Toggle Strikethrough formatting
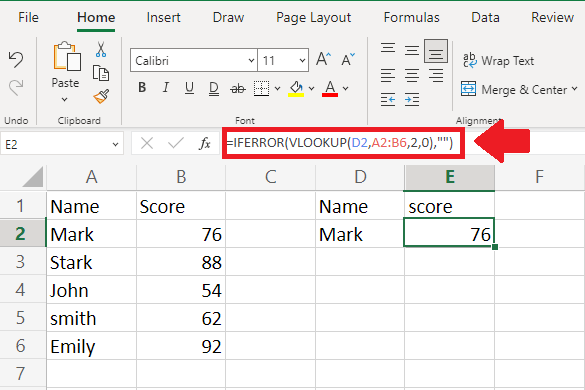585x390 pixels. click(x=238, y=89)
